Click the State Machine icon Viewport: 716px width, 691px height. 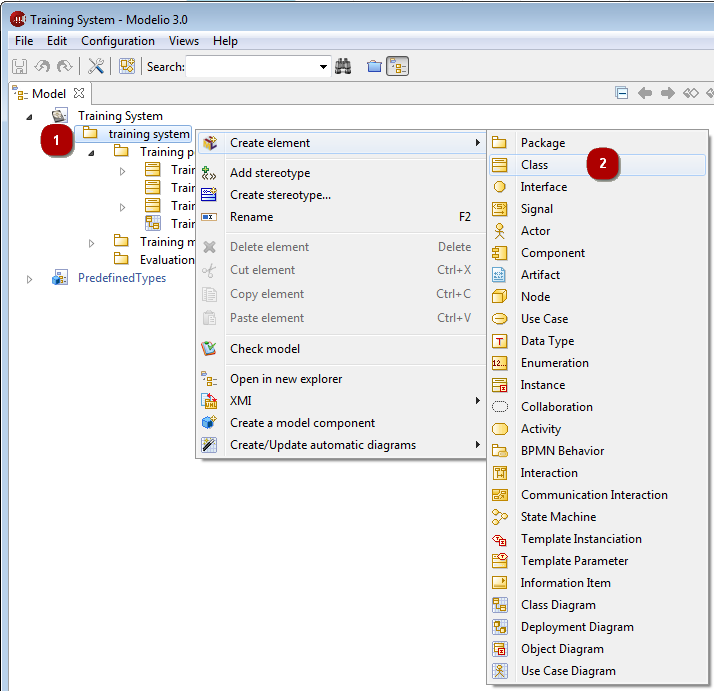(x=500, y=517)
